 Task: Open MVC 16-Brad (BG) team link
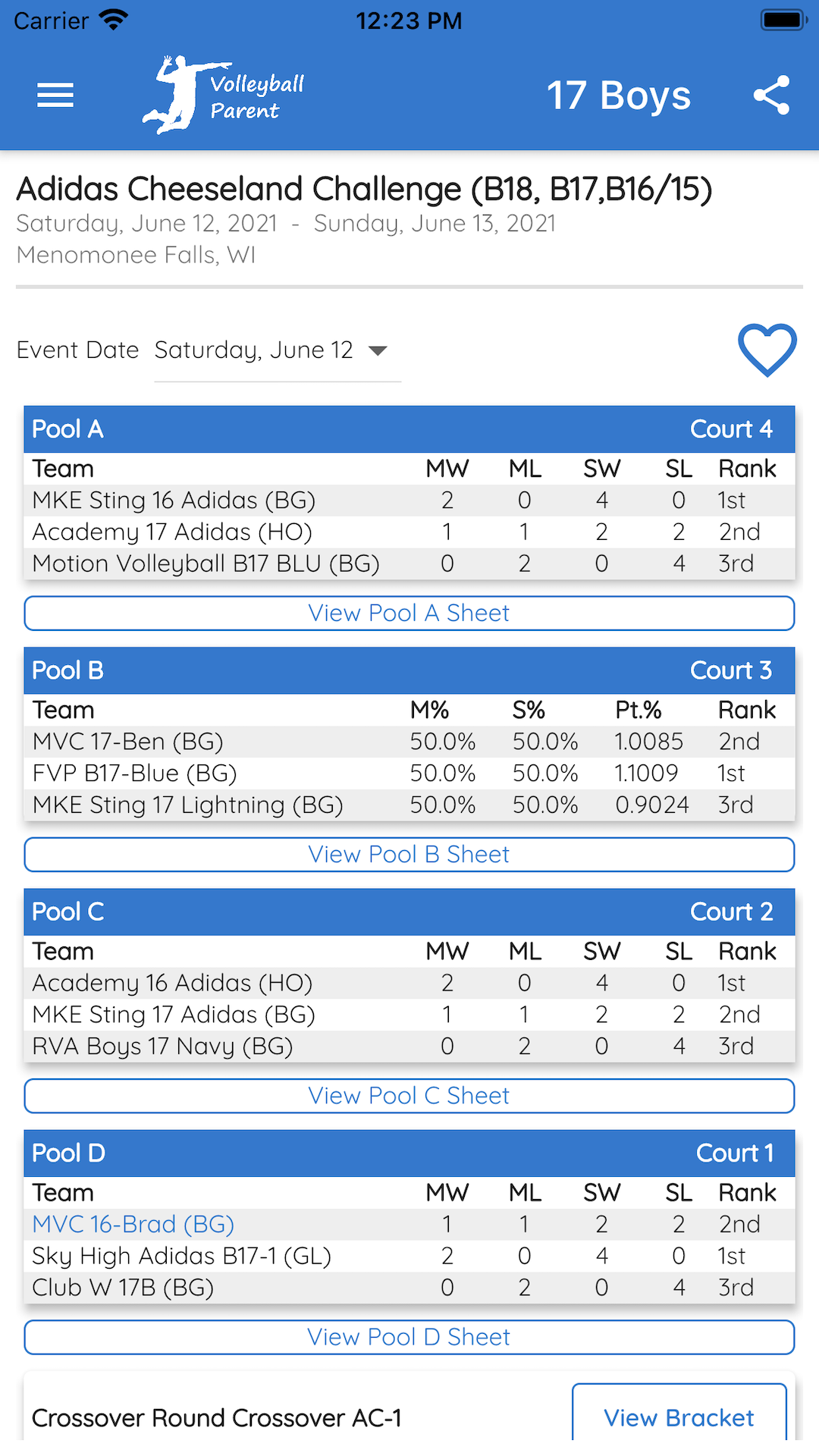(x=133, y=1224)
